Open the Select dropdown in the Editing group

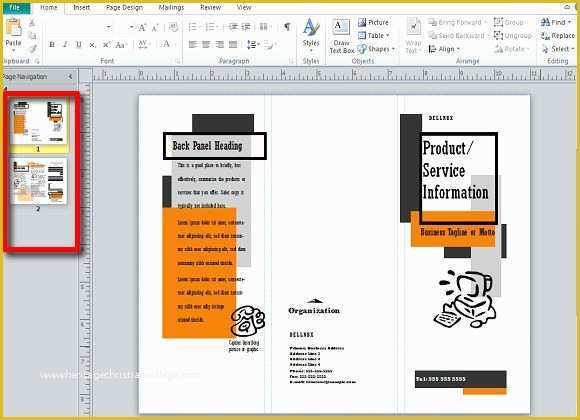point(557,49)
